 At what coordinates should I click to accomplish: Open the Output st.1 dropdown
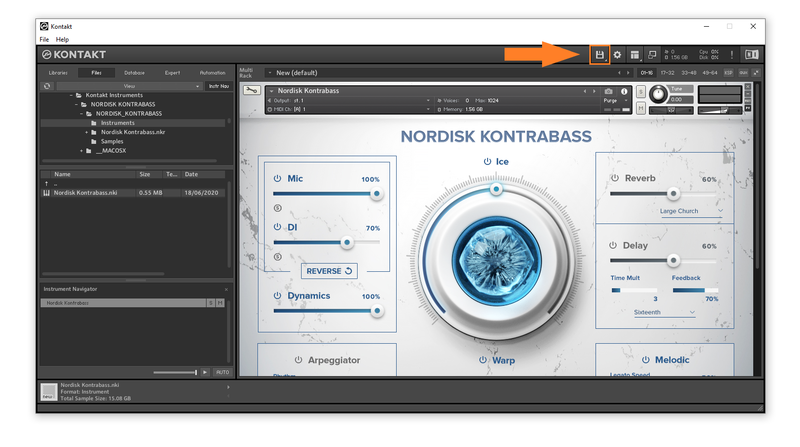point(349,101)
